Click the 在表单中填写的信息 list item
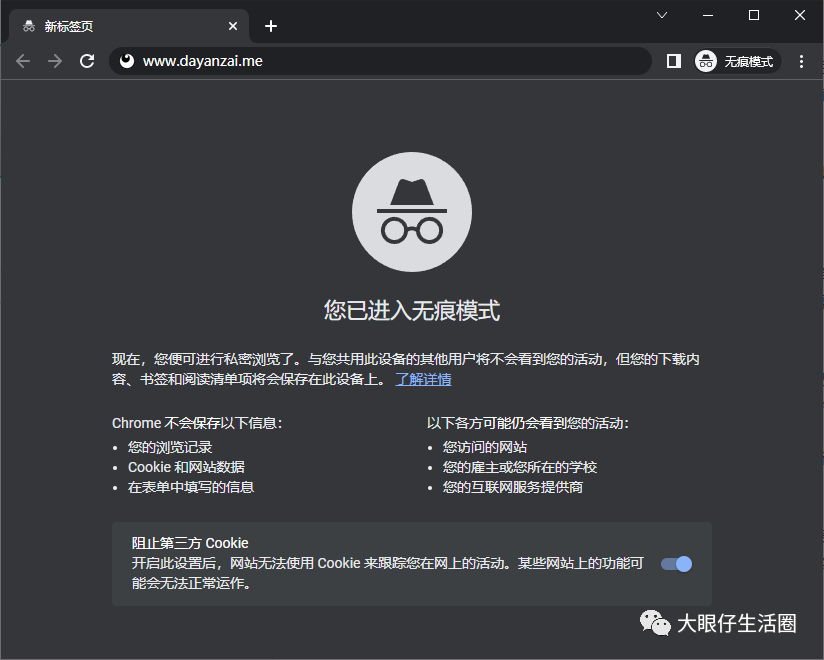 [191, 487]
